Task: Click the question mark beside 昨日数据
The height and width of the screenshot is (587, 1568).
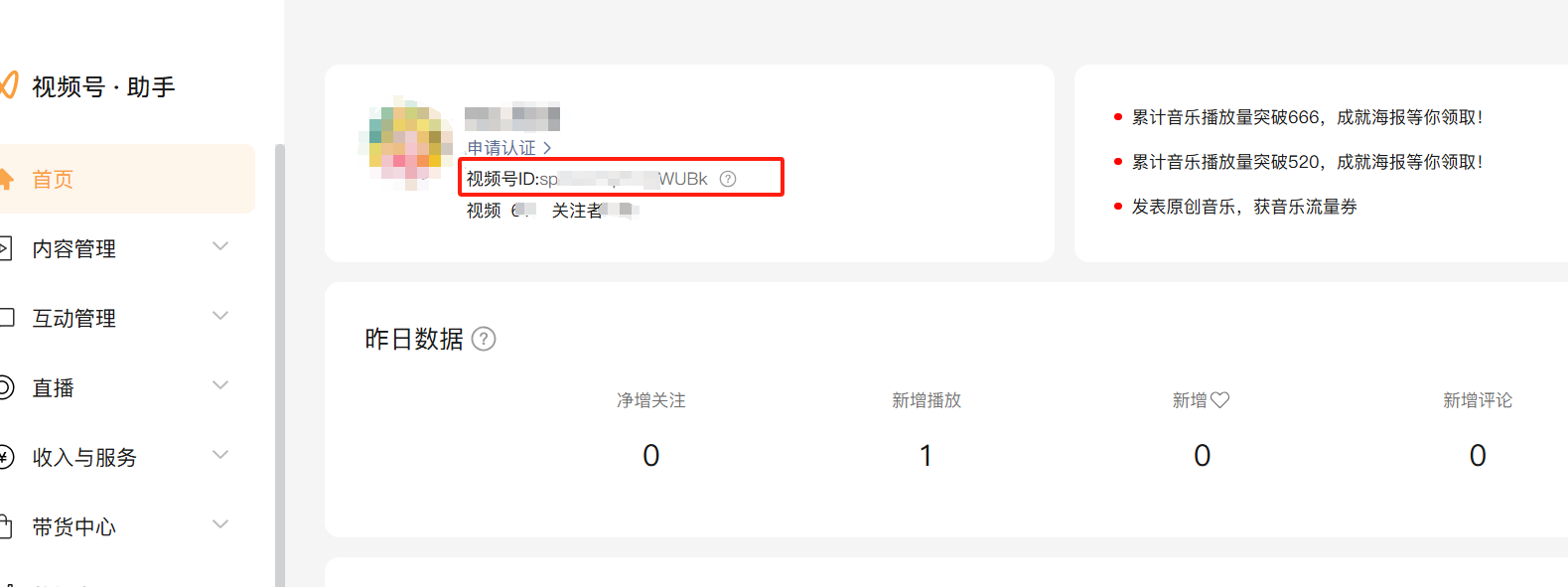Action: point(484,340)
